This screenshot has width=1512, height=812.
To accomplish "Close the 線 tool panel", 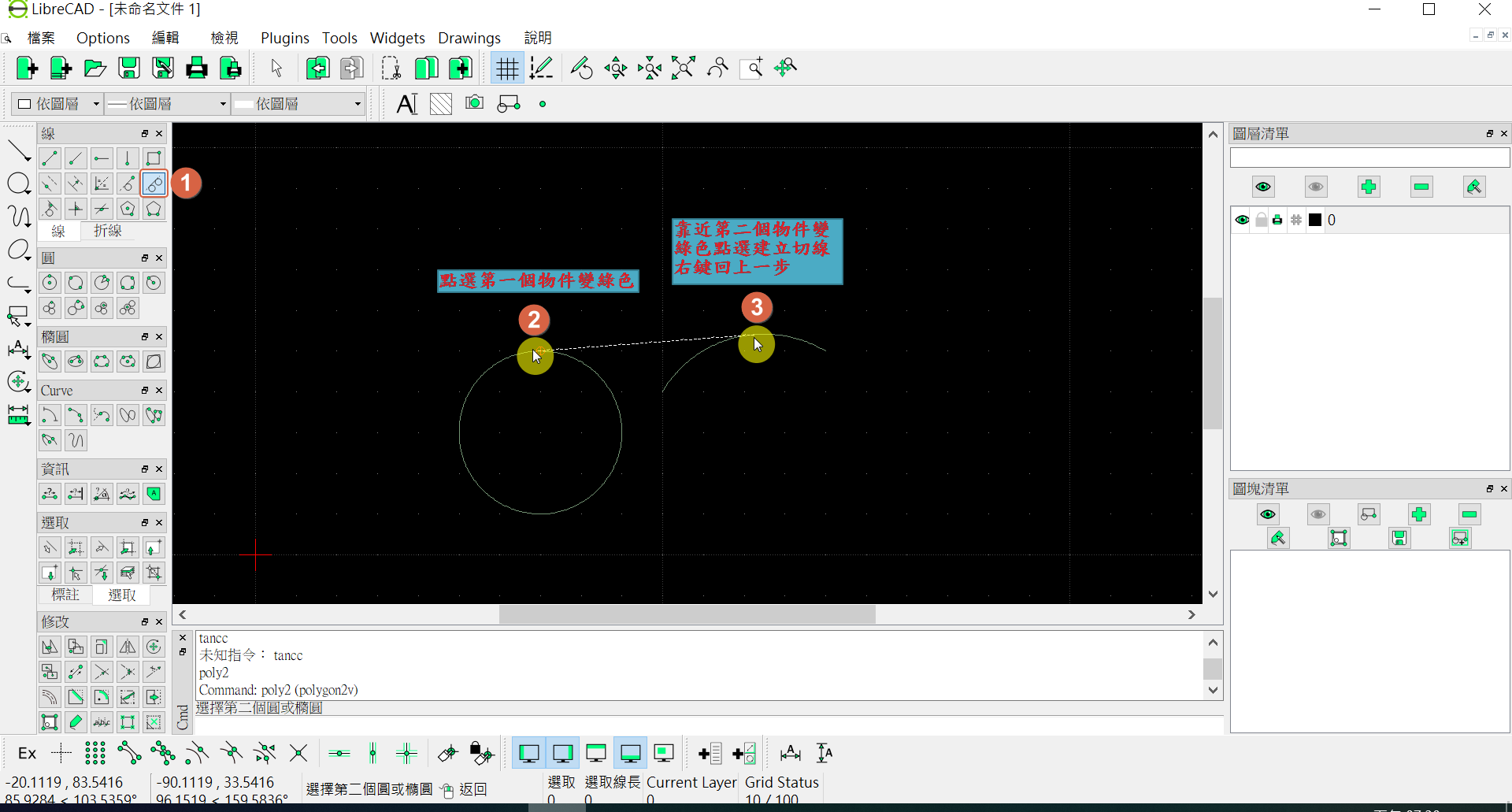I will pos(159,134).
